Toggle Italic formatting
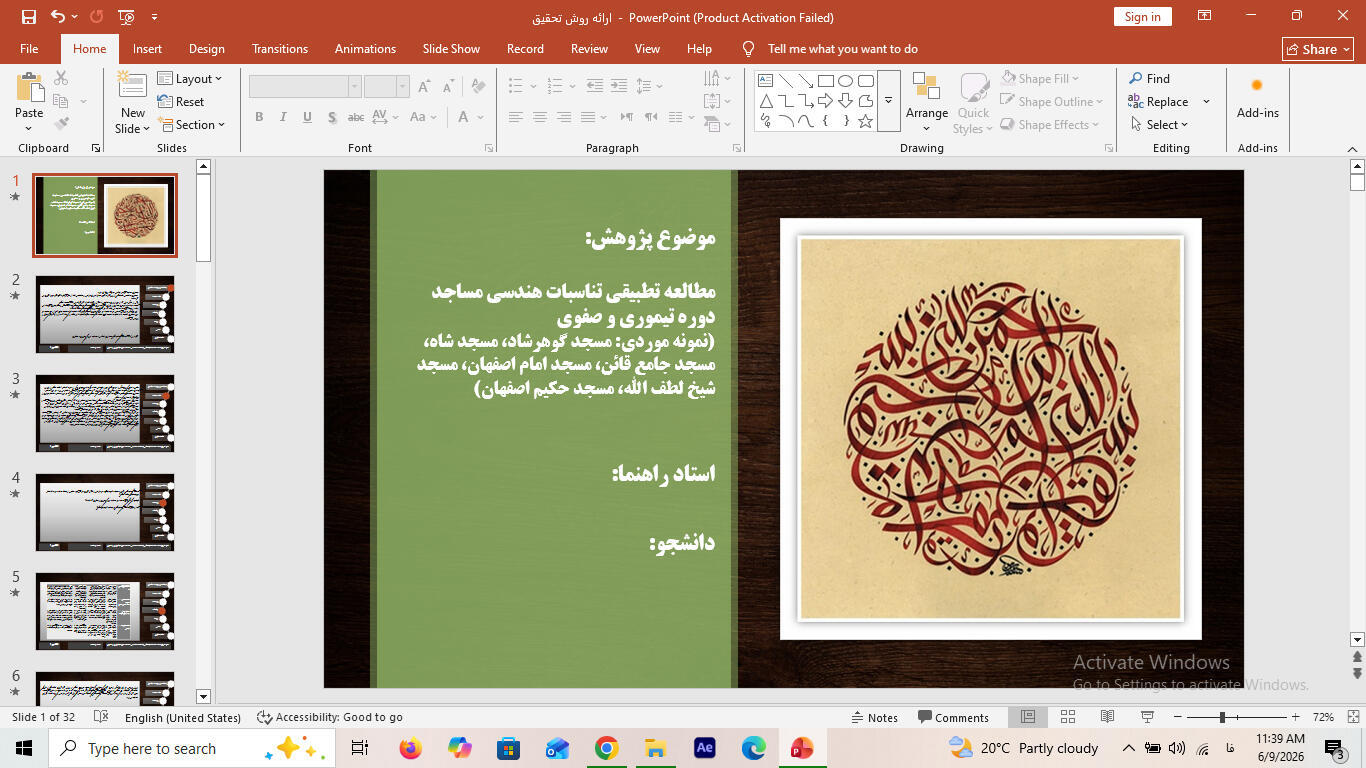Screen dimensions: 1366x768 click(283, 117)
